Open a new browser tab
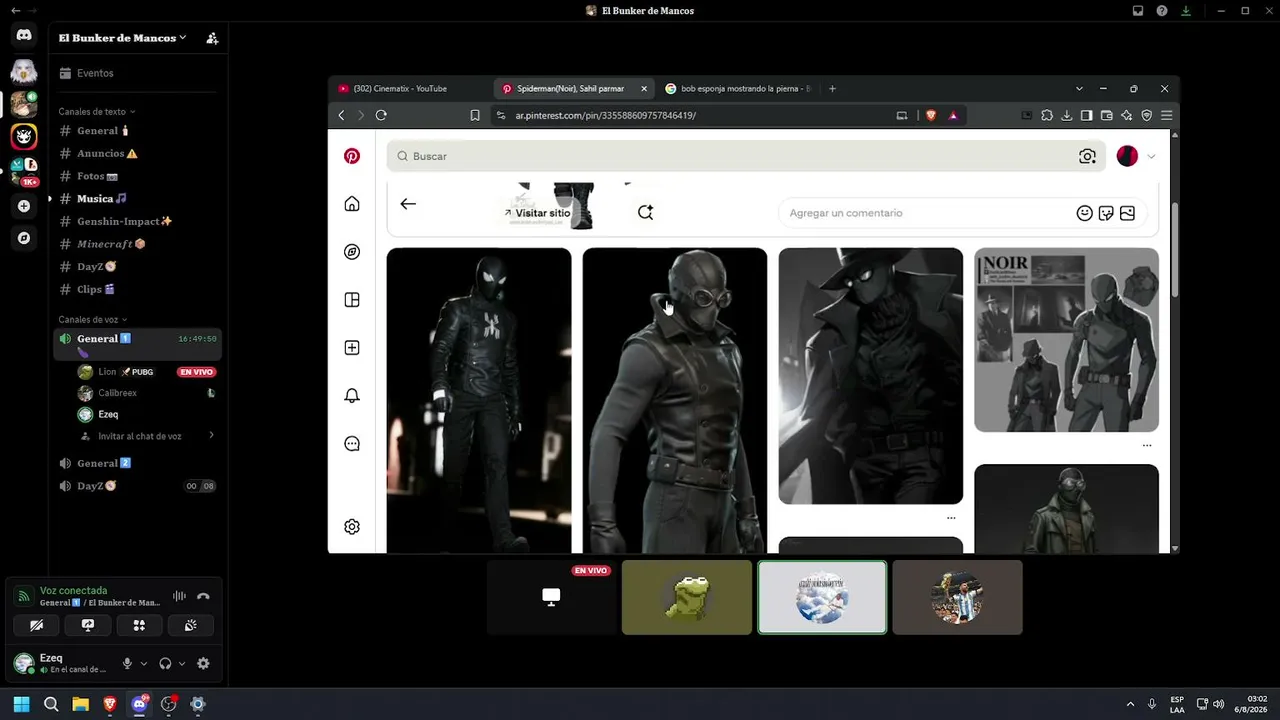 832,89
